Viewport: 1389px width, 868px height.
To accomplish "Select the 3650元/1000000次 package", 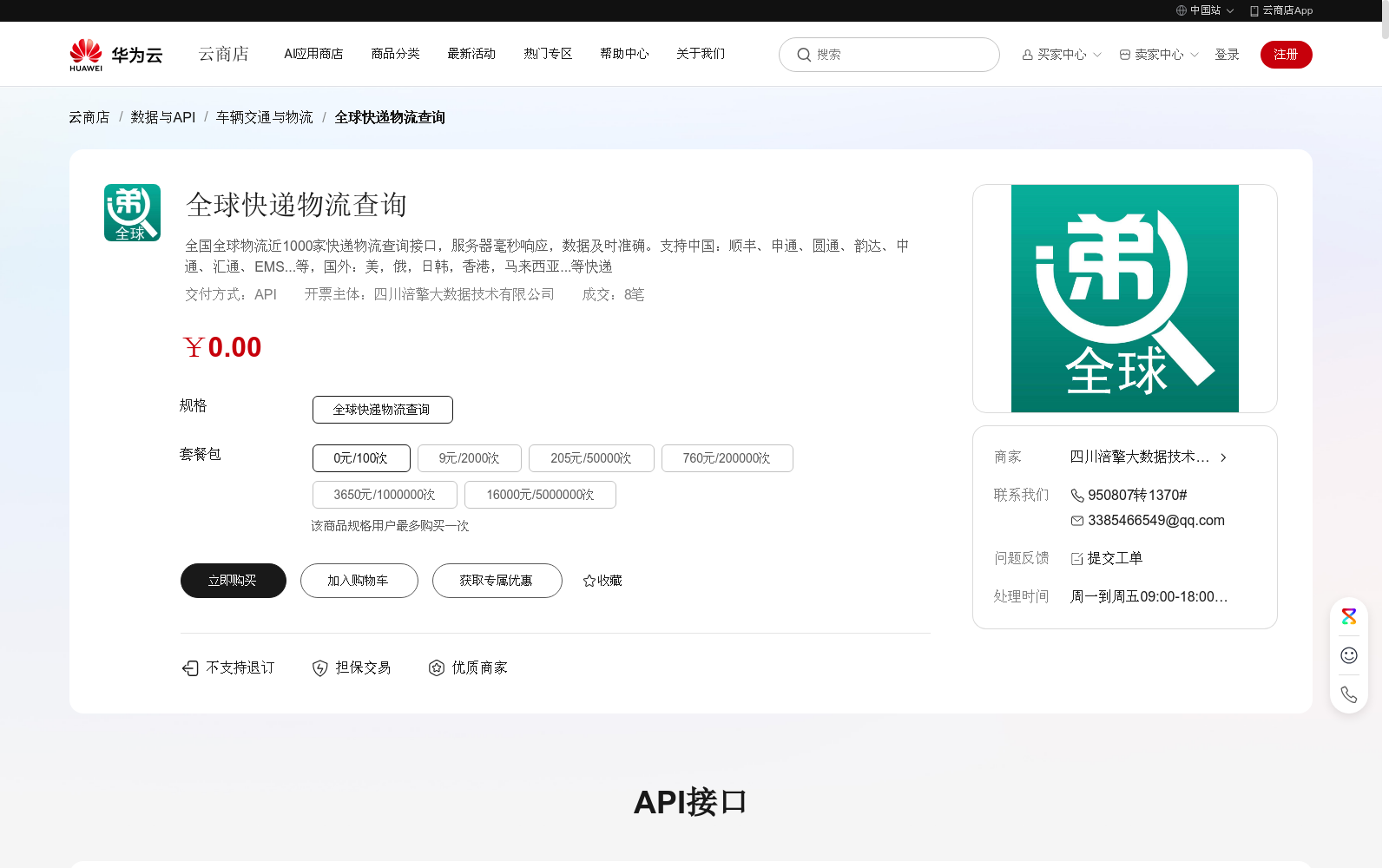I will tap(385, 495).
